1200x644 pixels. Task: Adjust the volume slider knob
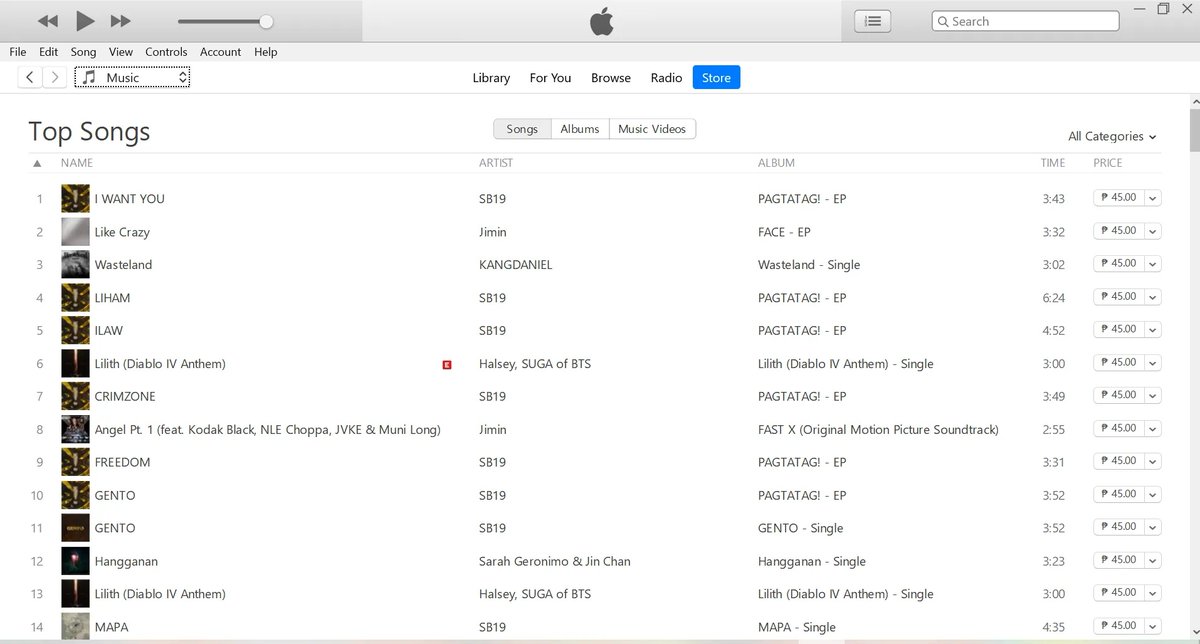pos(266,21)
